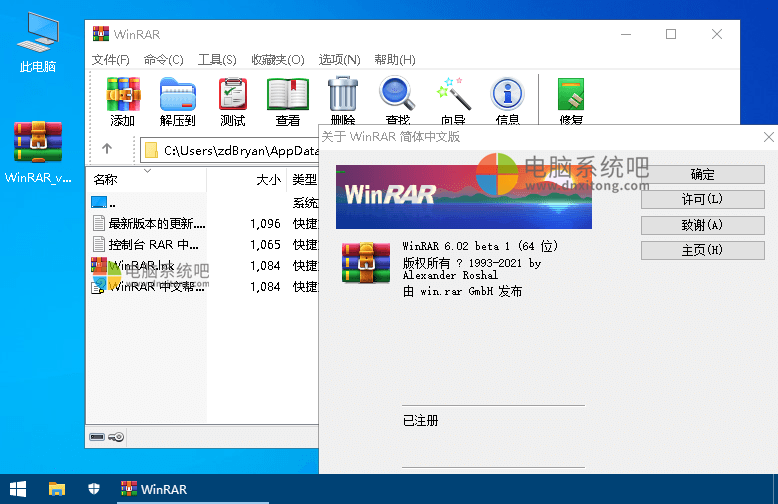This screenshot has height=504, width=778.
Task: Open the 命令(C) menu
Action: (x=164, y=60)
